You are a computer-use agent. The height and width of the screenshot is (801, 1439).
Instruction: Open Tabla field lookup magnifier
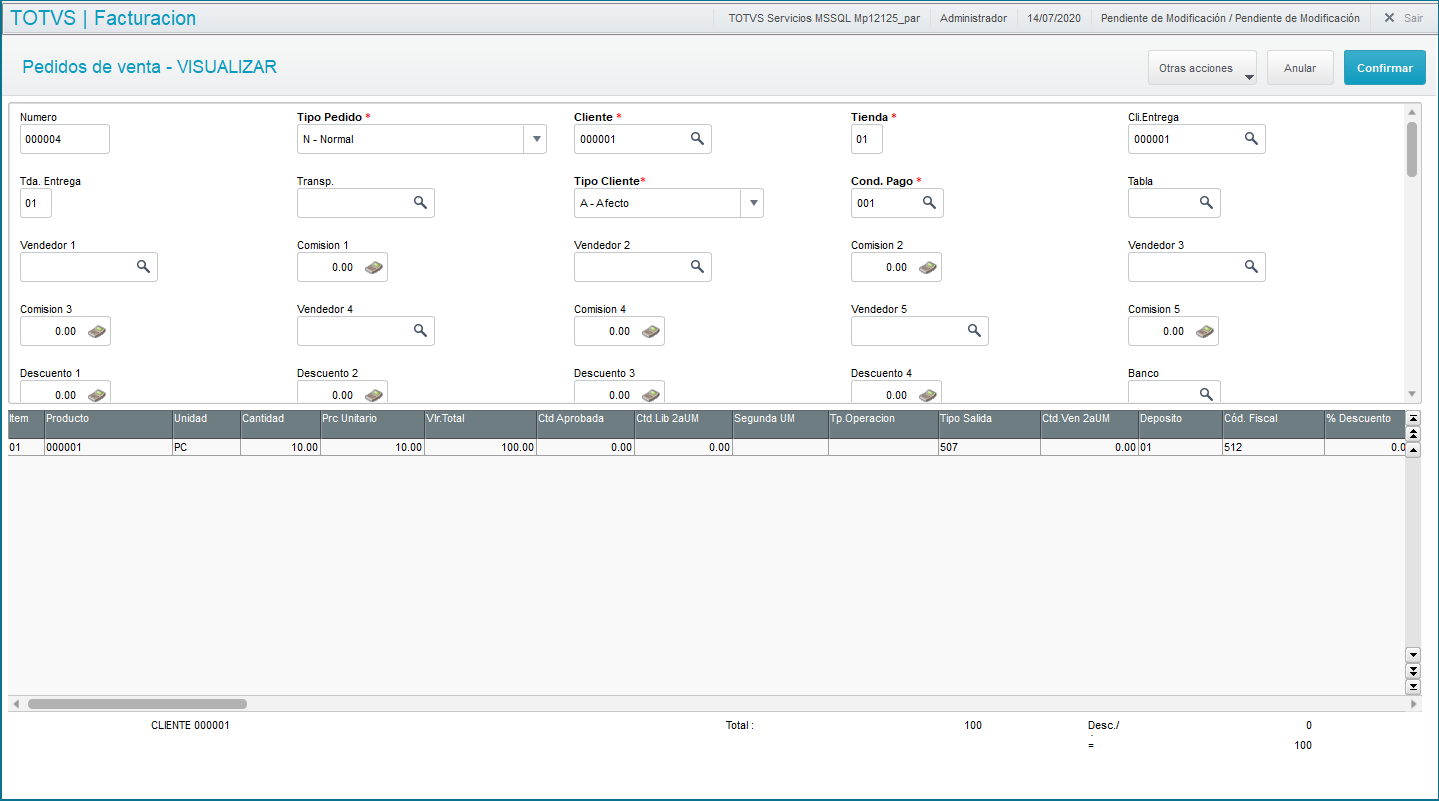coord(1206,203)
